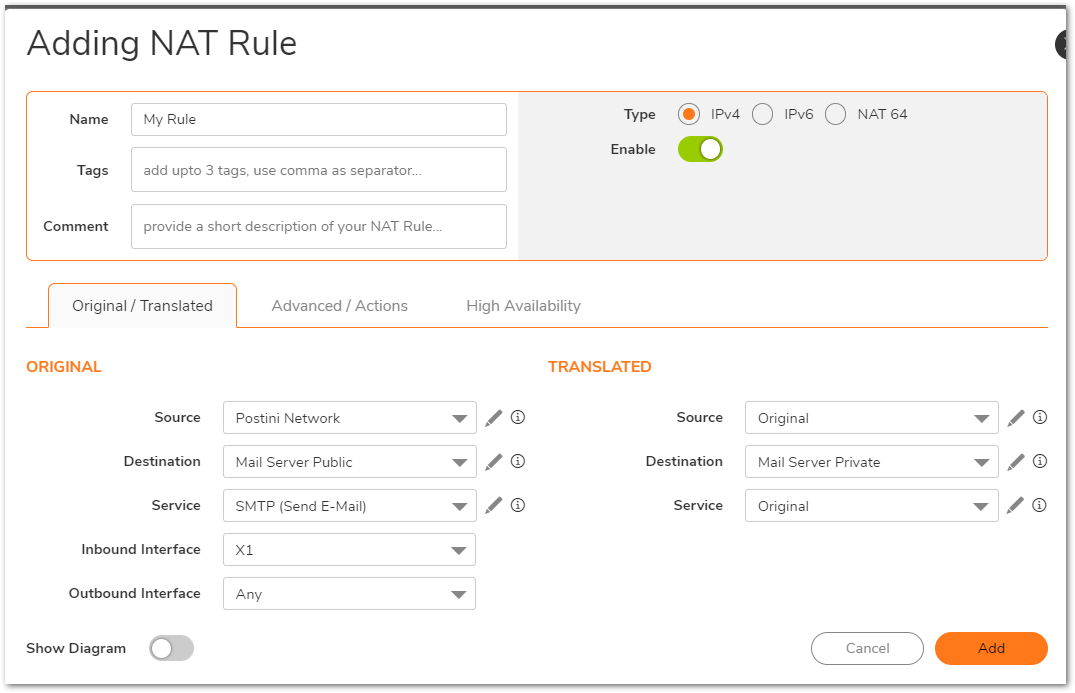
Task: Click the TRANSLATED section heading
Action: (600, 367)
